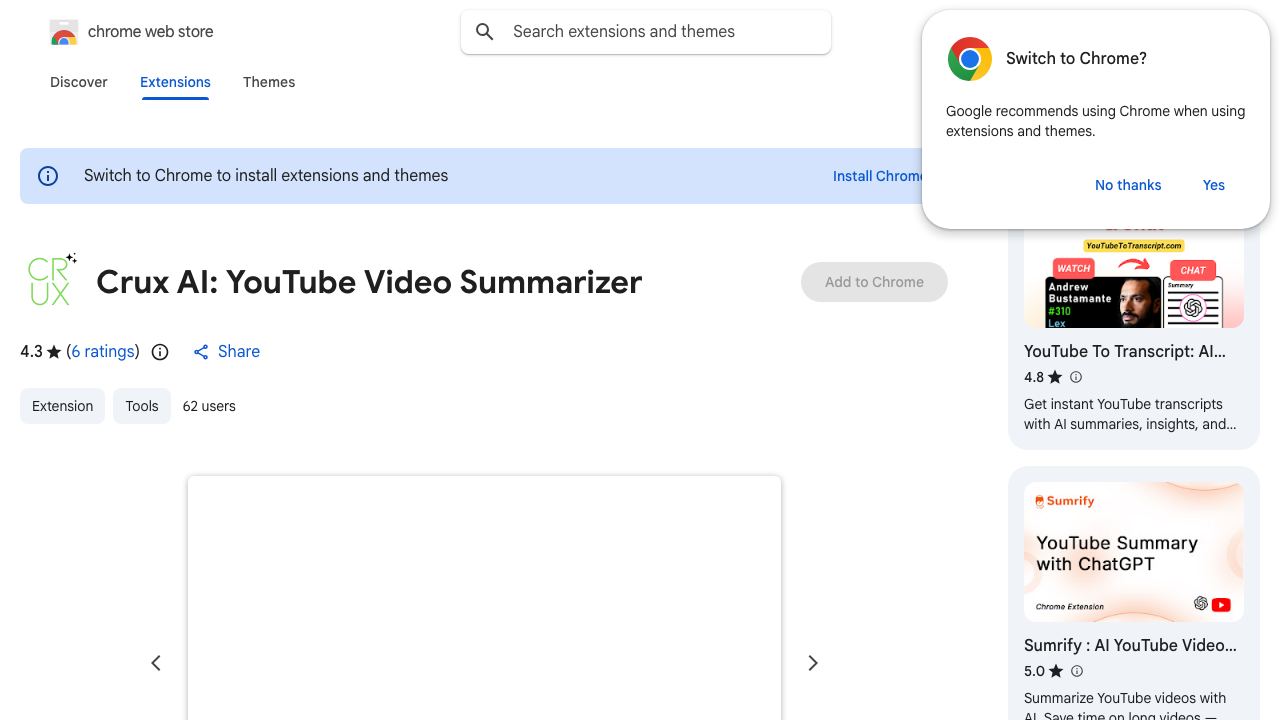This screenshot has width=1280, height=720.
Task: Open the Discover tab
Action: pyautogui.click(x=79, y=82)
